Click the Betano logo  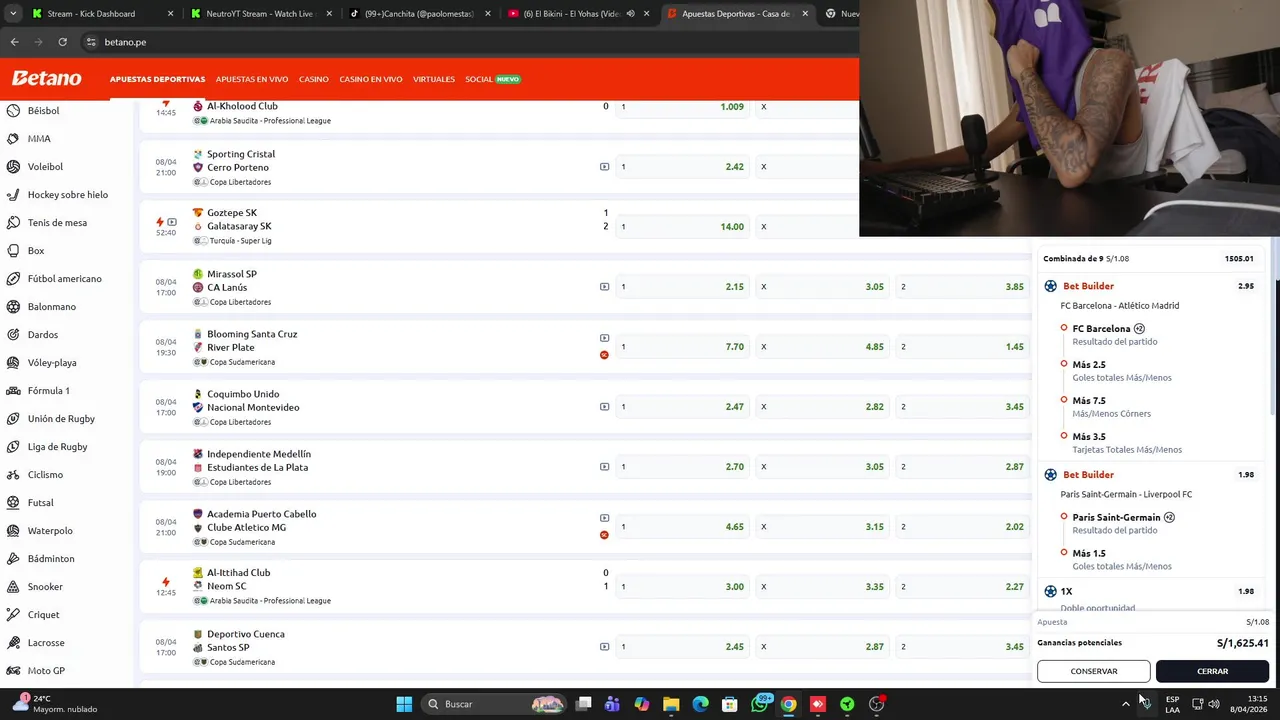point(46,79)
